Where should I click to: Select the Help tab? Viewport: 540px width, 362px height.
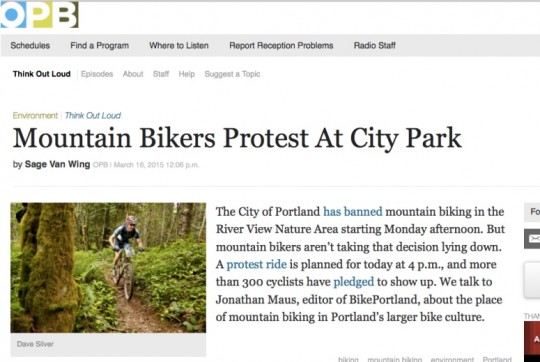[187, 74]
